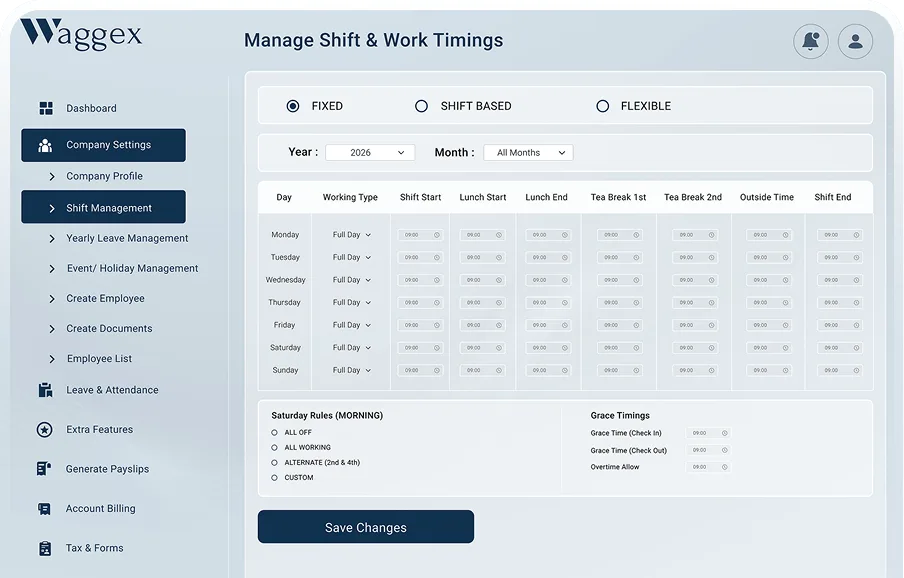
Task: Choose ALL OFF Saturday rule
Action: [x=274, y=432]
